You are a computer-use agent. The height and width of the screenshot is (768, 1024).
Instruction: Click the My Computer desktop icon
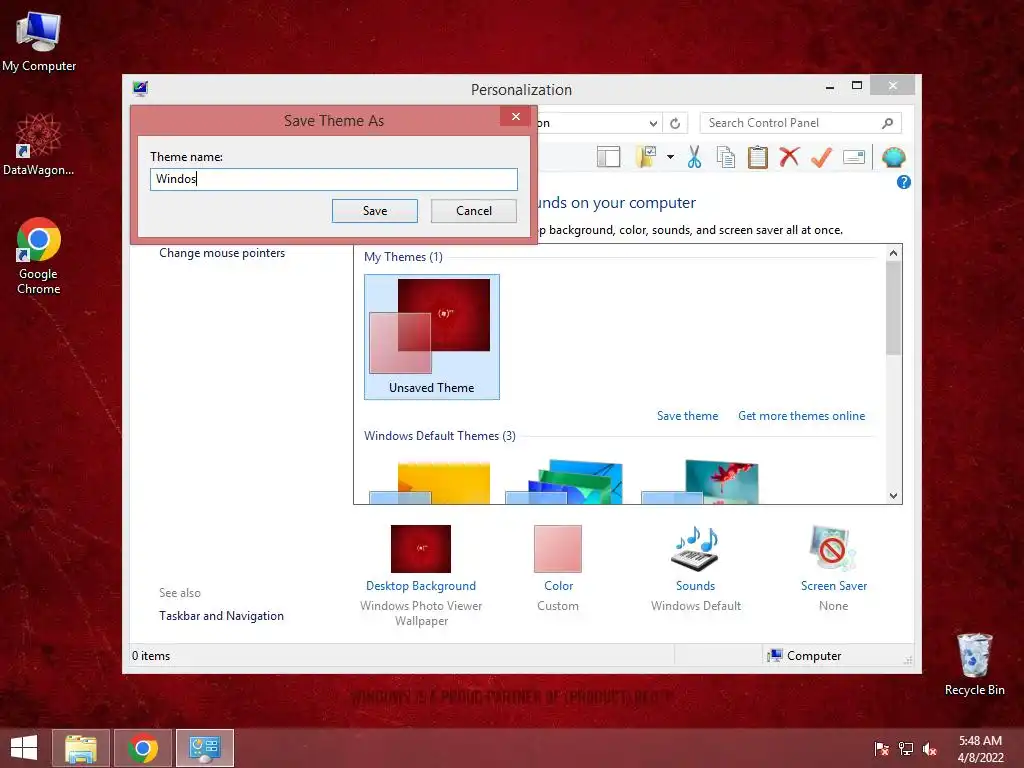pos(39,43)
